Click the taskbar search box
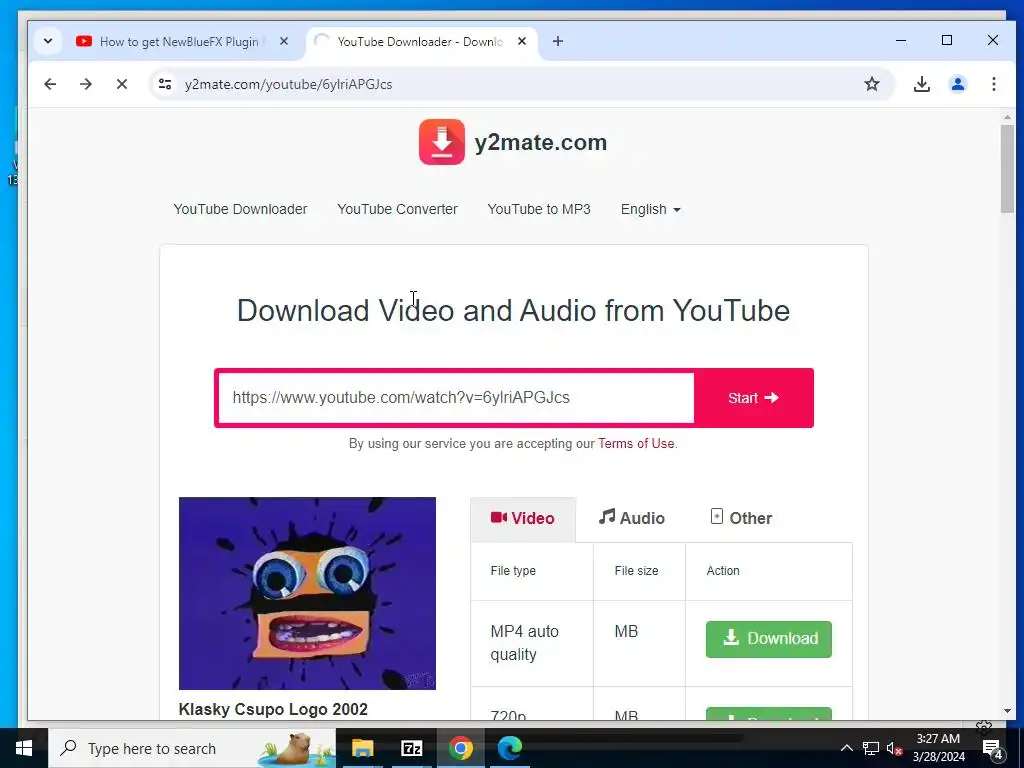Viewport: 1024px width, 768px height. [x=192, y=748]
